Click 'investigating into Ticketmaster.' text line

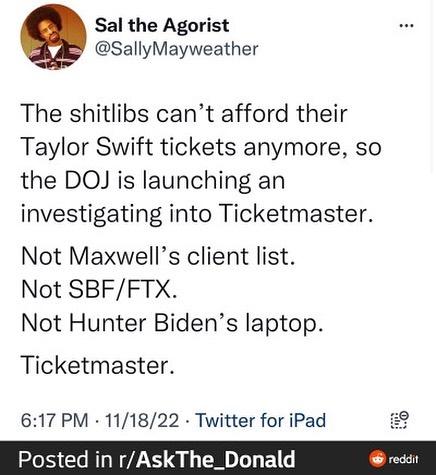click(x=196, y=214)
